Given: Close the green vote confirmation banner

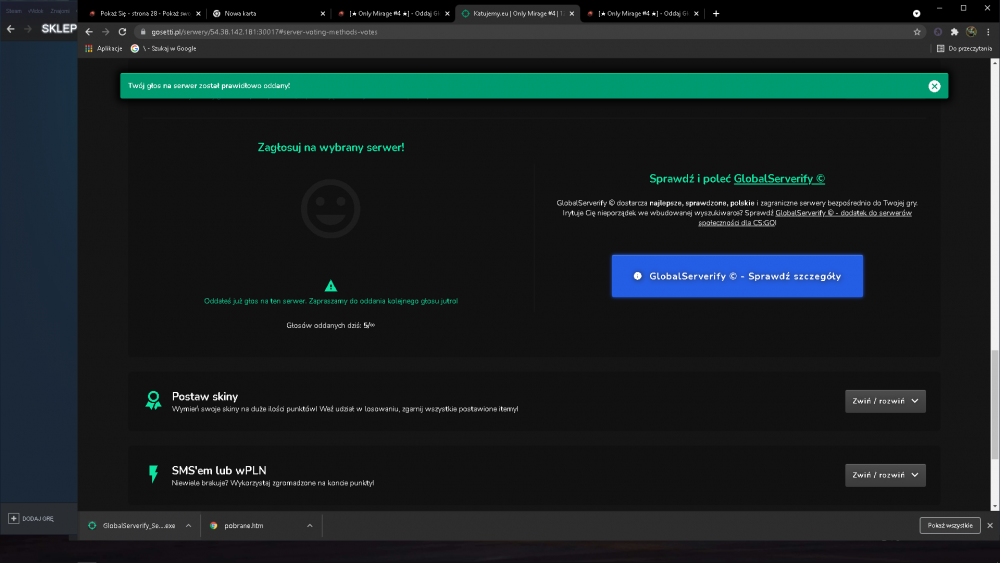Looking at the screenshot, I should [934, 86].
